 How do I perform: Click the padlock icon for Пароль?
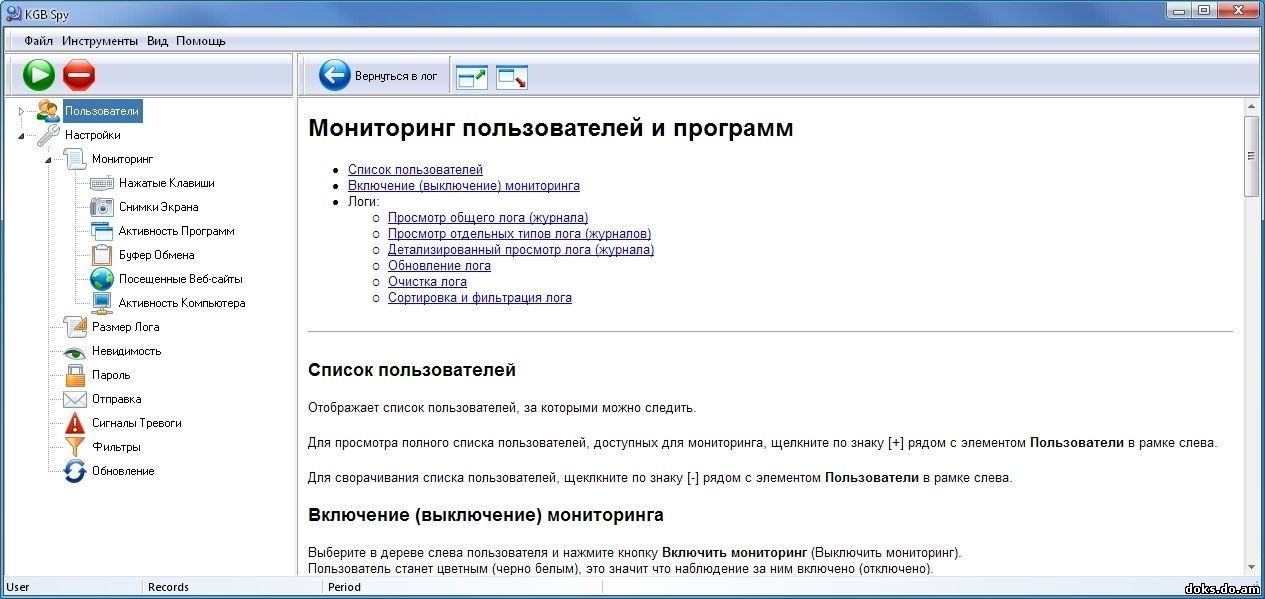point(75,375)
